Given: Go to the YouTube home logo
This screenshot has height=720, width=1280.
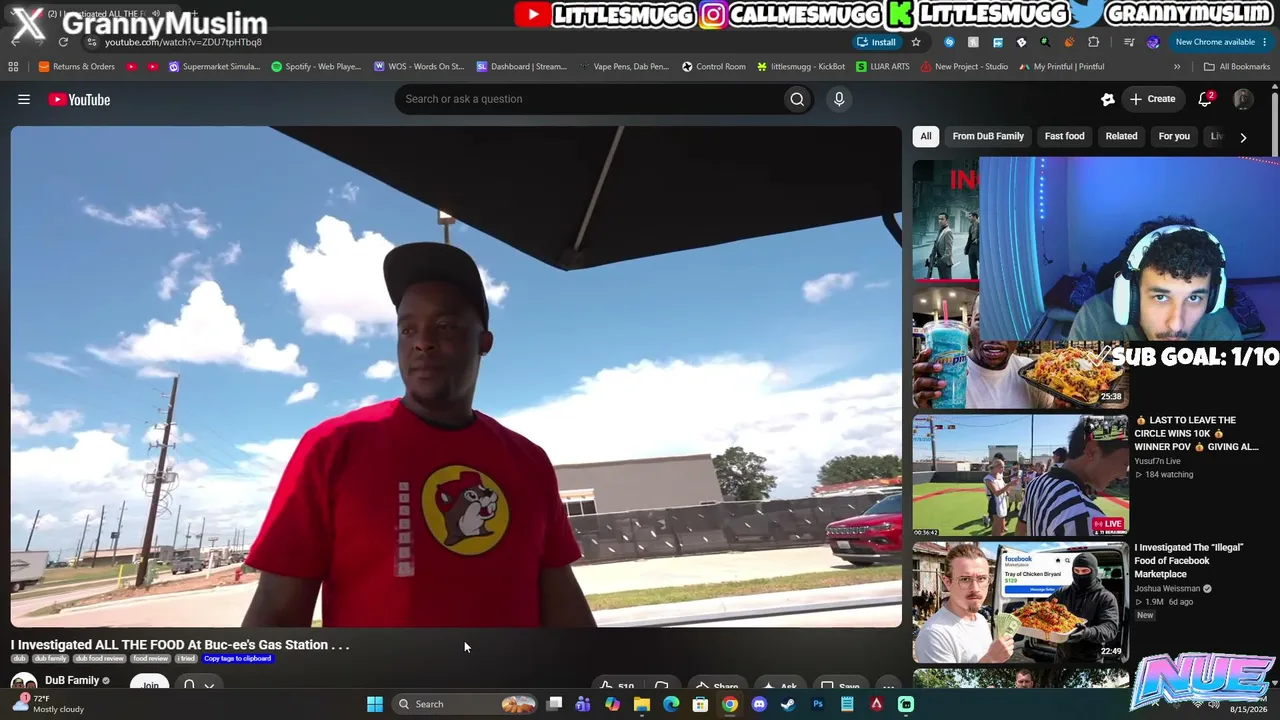Looking at the screenshot, I should point(79,99).
